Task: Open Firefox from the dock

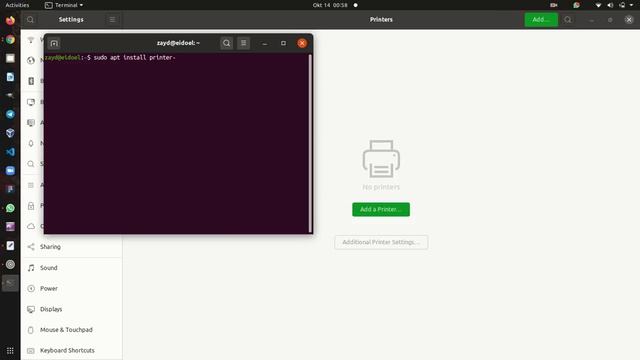Action: (10, 20)
